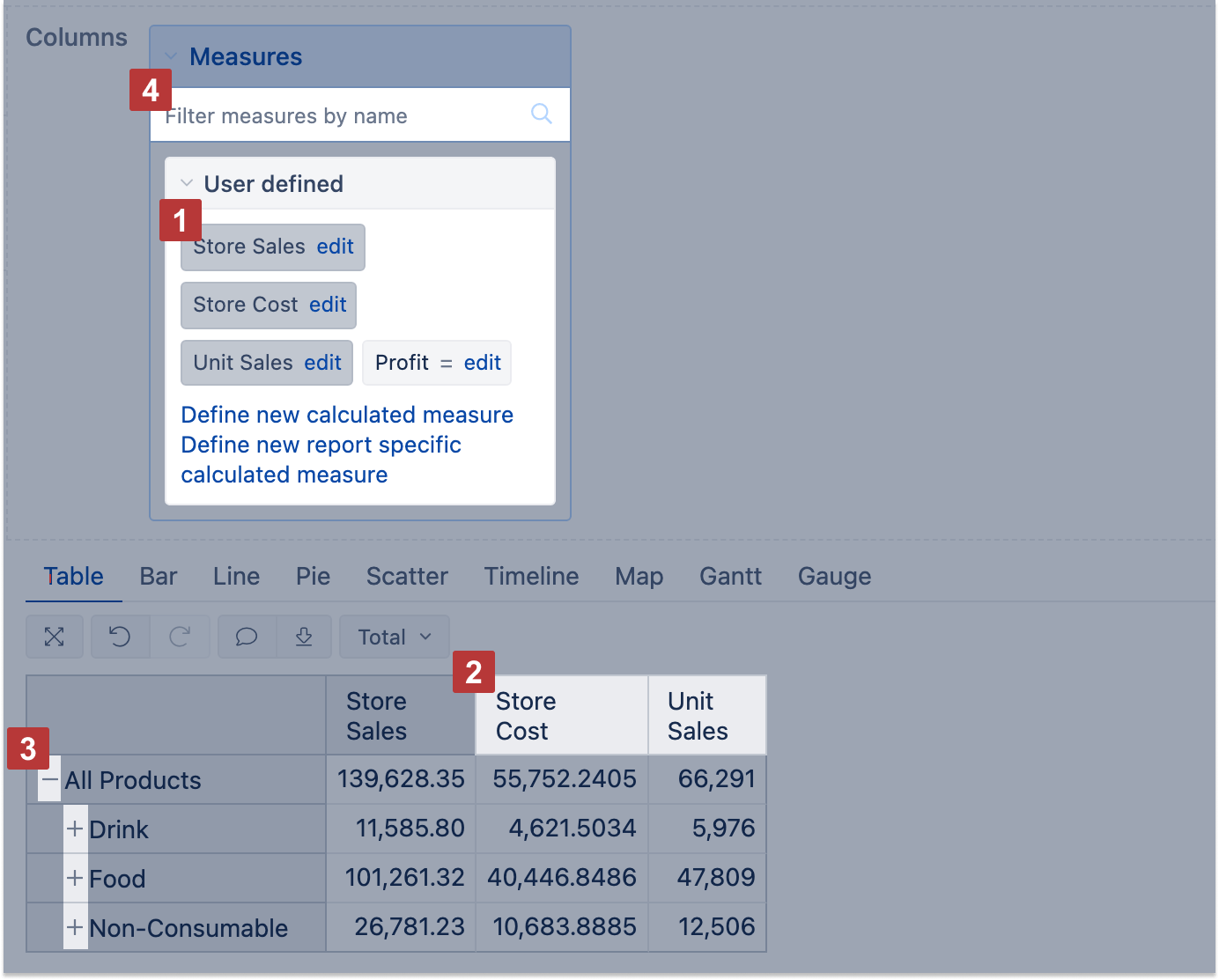Toggle the Unit Sales measure selection
The height and width of the screenshot is (980, 1219).
tap(242, 364)
